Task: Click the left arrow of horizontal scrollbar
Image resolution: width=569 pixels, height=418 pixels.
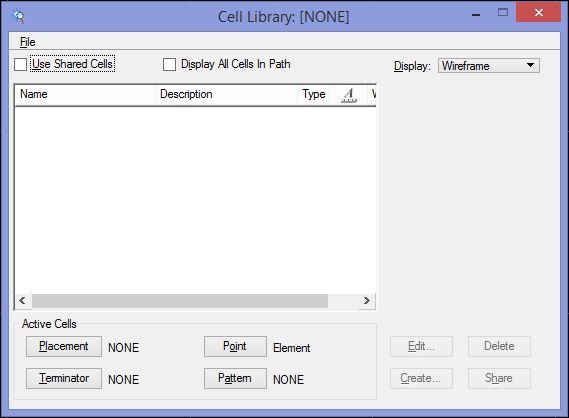Action: 22,300
